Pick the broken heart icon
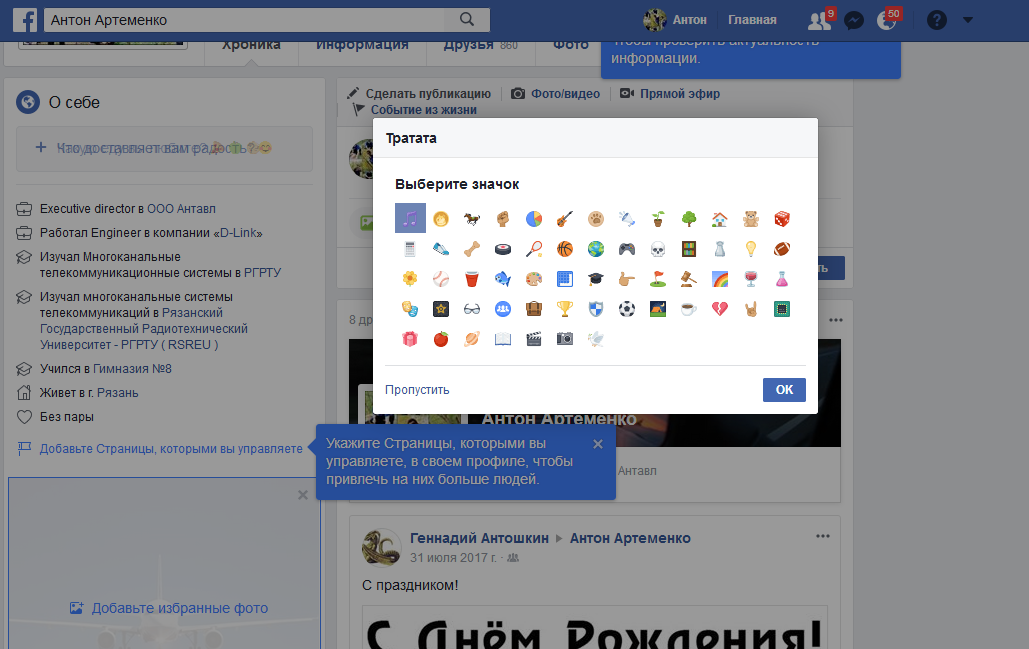This screenshot has height=649, width=1029. [718, 309]
